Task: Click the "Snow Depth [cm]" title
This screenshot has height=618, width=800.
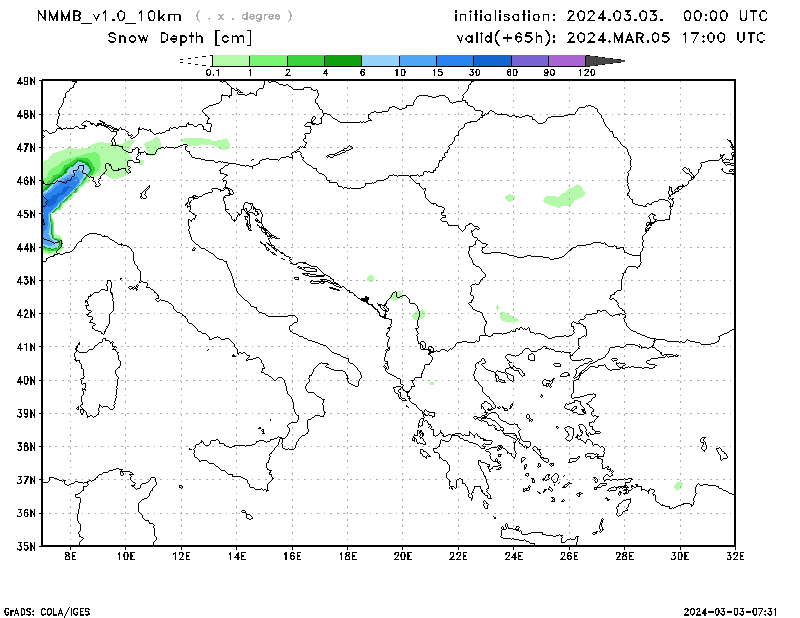Action: coord(179,38)
